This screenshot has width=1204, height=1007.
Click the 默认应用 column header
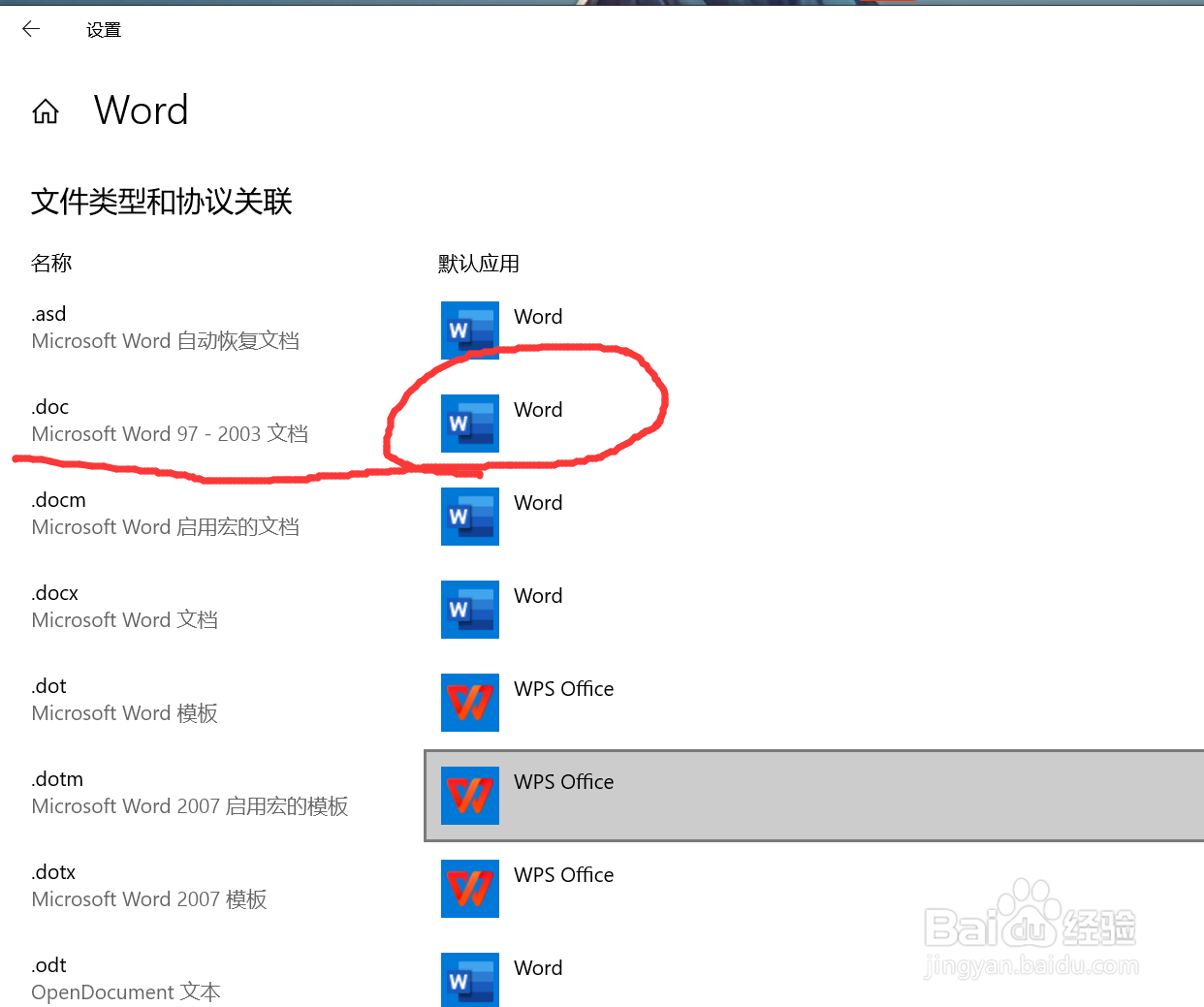pyautogui.click(x=479, y=264)
